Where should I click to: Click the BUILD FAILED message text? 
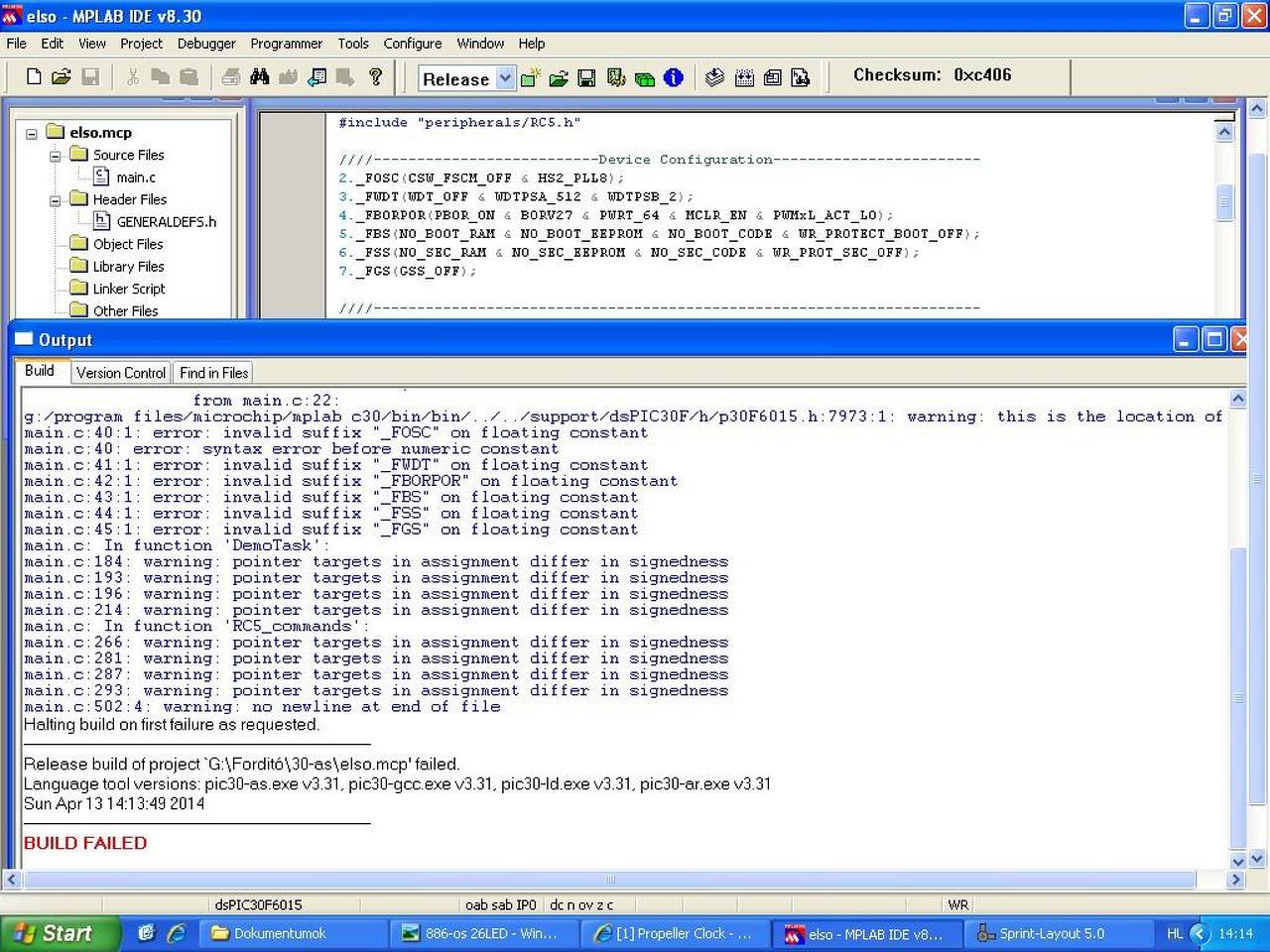[x=85, y=843]
